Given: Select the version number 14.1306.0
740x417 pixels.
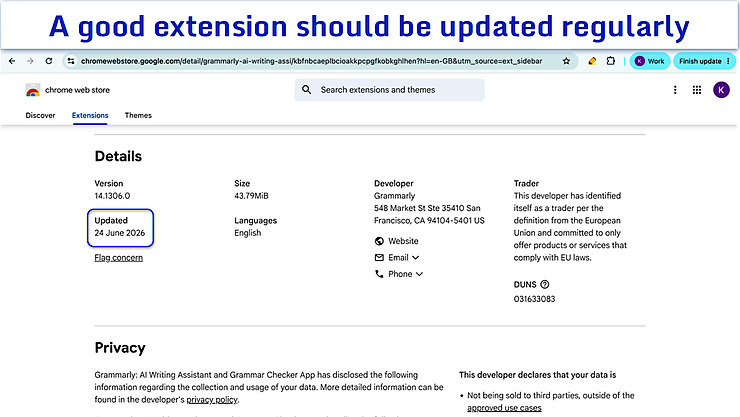Looking at the screenshot, I should [x=112, y=196].
